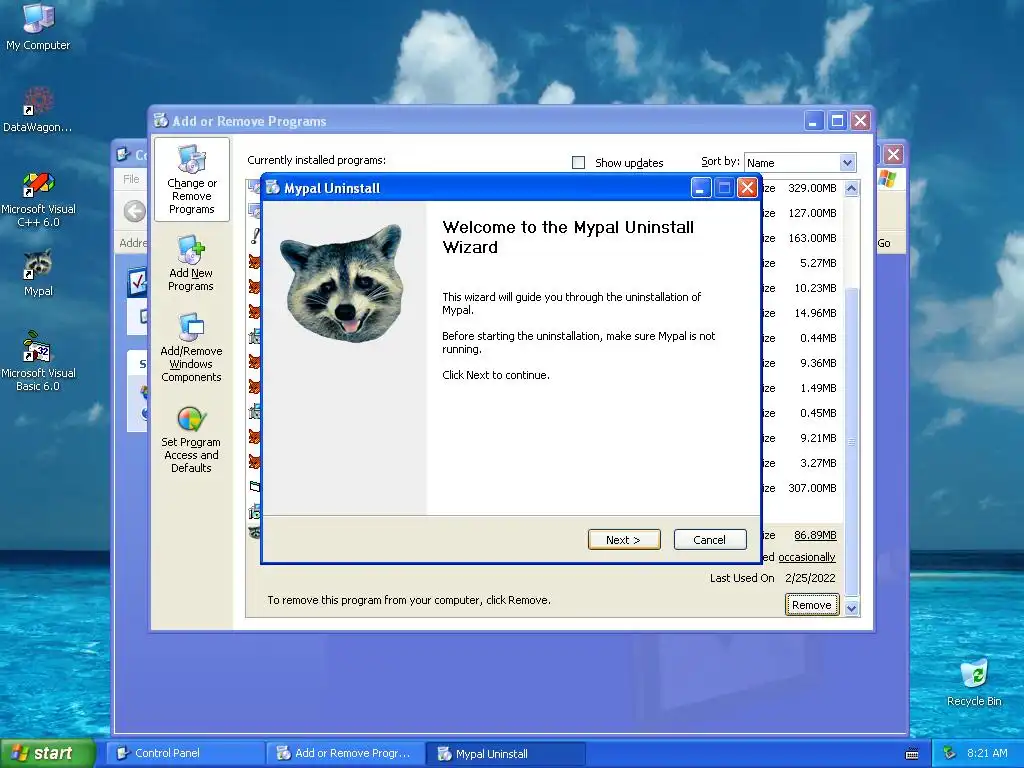This screenshot has height=768, width=1024.
Task: Click the network icon in system tray
Action: coord(950,753)
